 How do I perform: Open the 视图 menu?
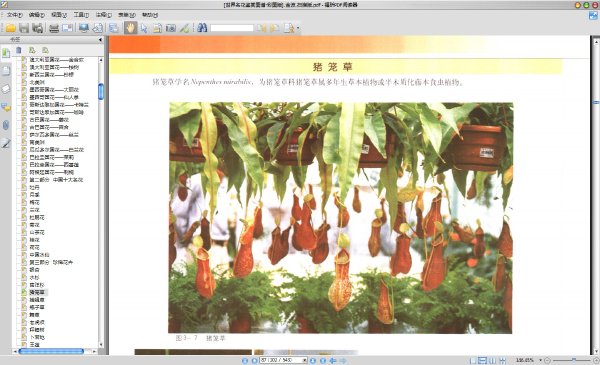point(59,15)
